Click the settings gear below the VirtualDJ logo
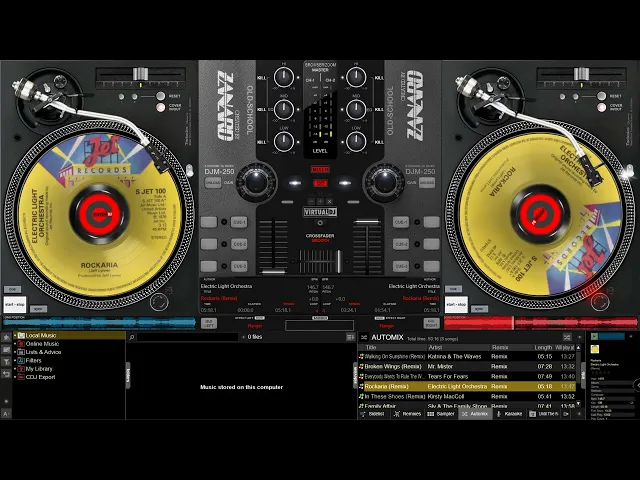 click(x=320, y=223)
